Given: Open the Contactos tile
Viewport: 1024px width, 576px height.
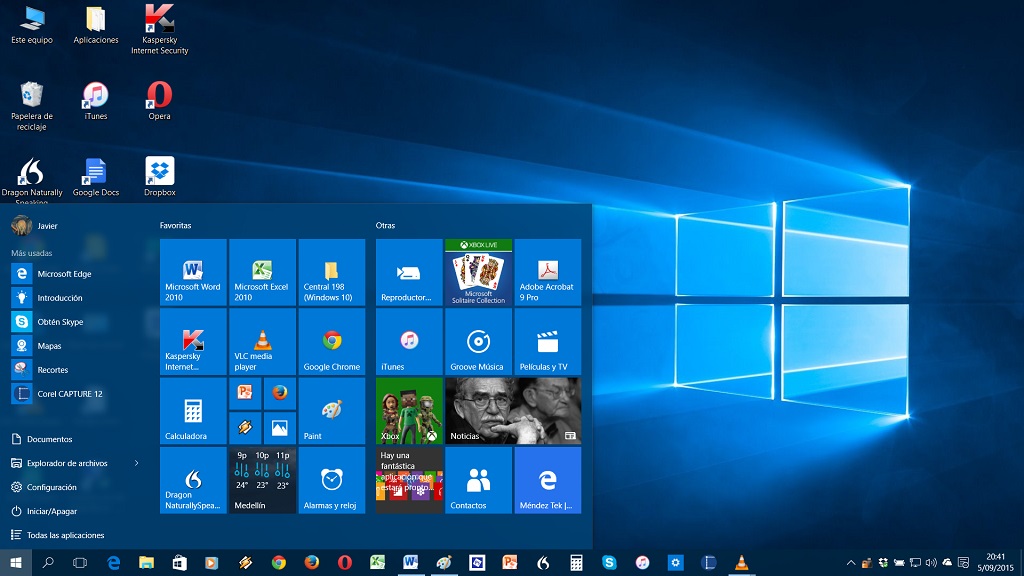Looking at the screenshot, I should [x=479, y=480].
